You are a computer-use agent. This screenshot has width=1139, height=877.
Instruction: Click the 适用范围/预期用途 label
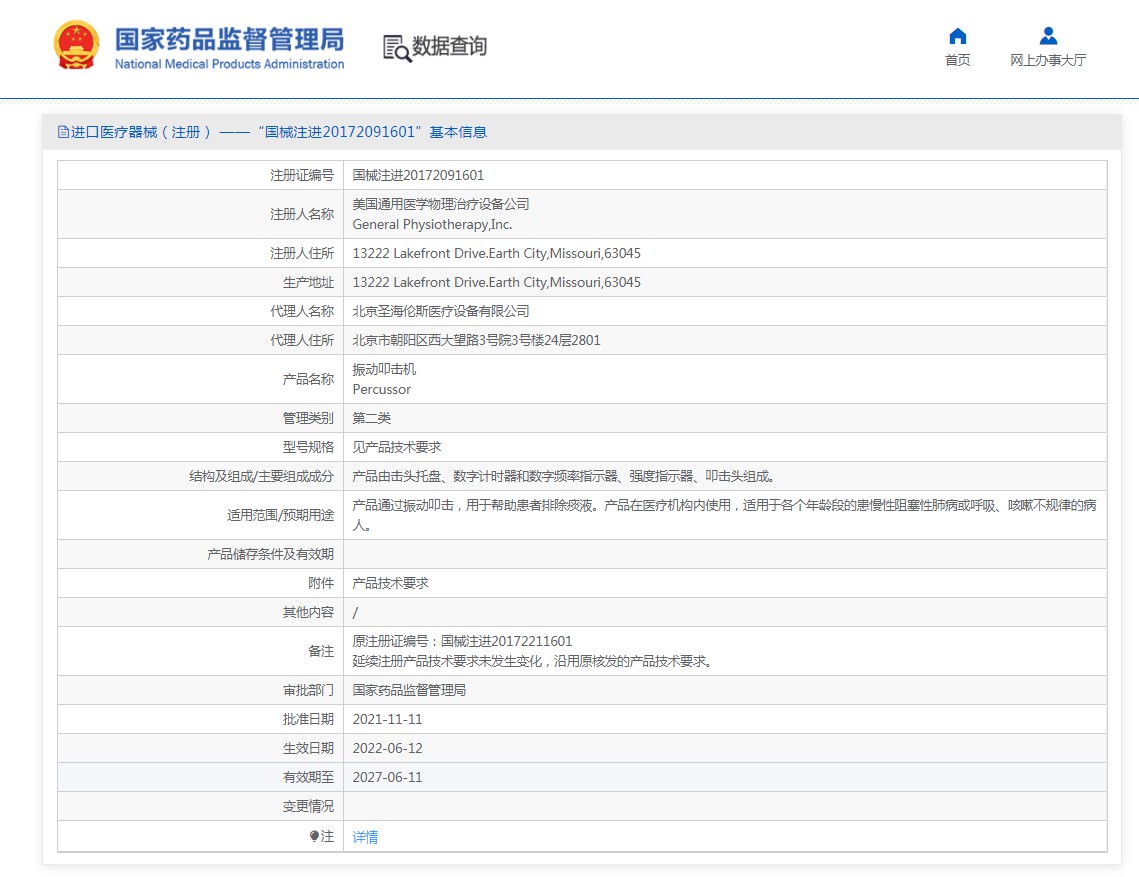click(280, 515)
